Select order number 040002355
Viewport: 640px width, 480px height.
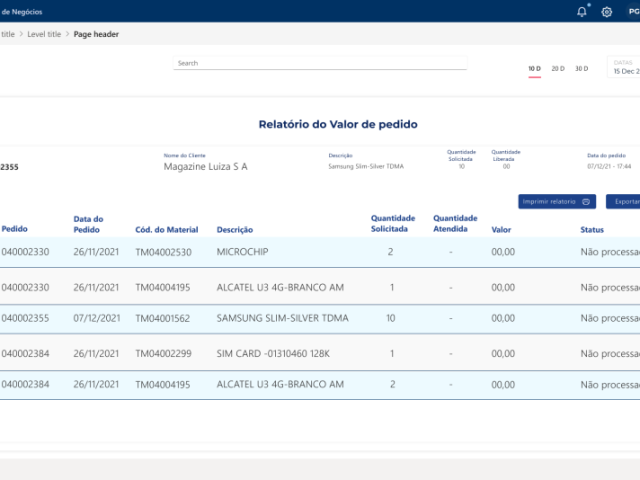click(25, 318)
